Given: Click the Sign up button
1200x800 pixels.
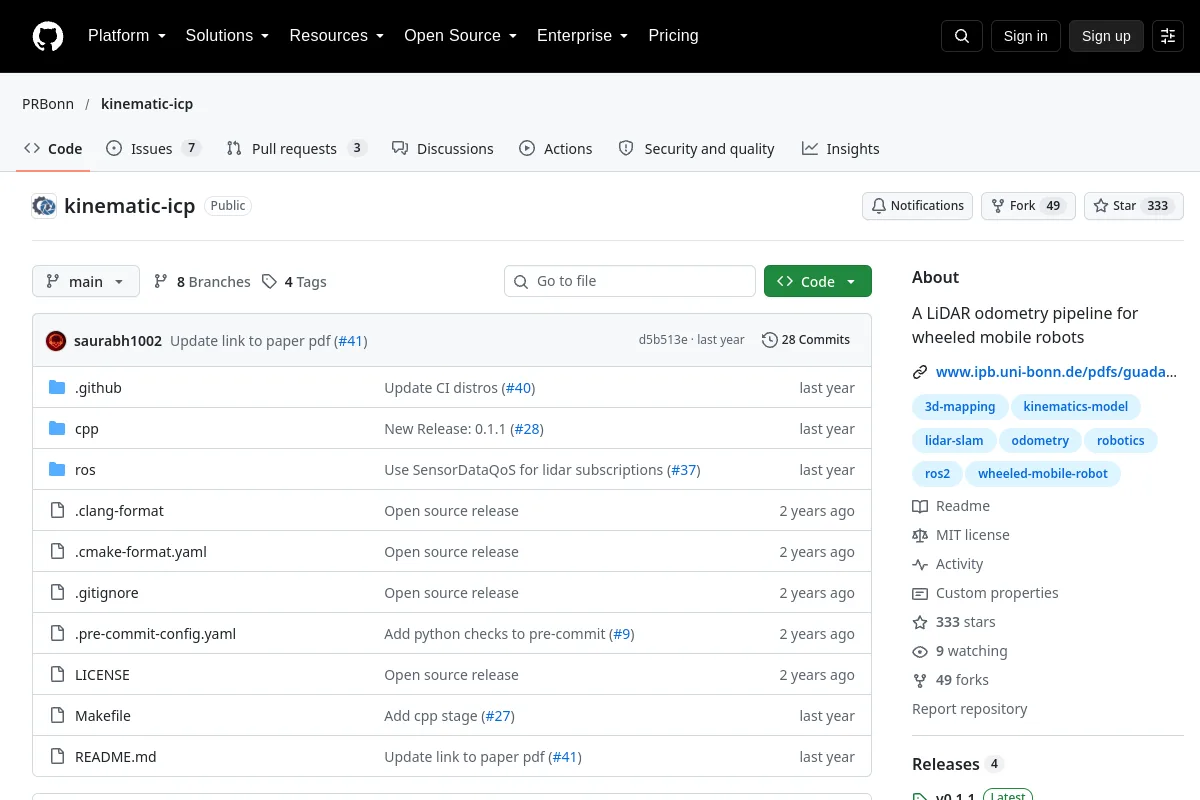Looking at the screenshot, I should point(1106,36).
